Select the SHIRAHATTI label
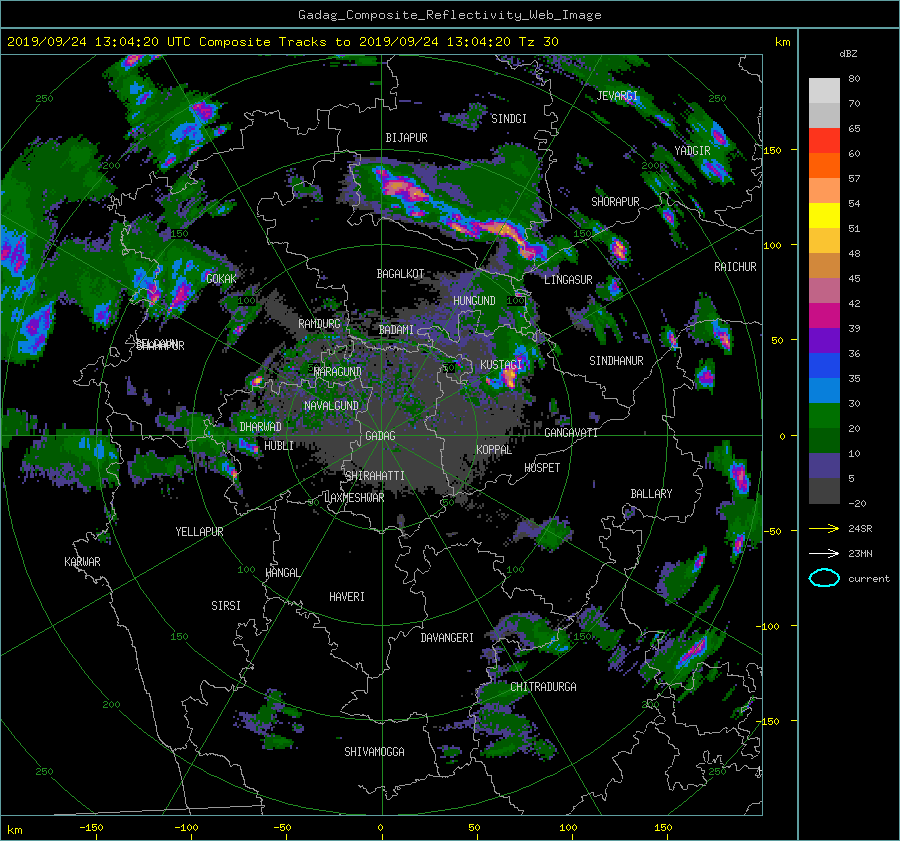 [x=375, y=476]
